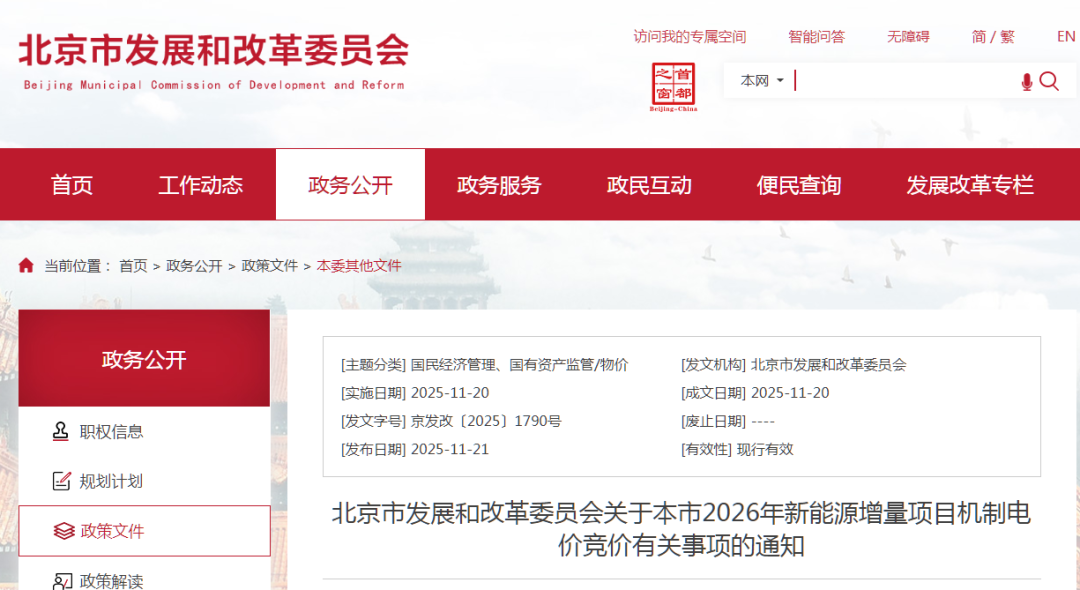Open the 访问我的专属空间 link
The height and width of the screenshot is (590, 1080).
(688, 36)
